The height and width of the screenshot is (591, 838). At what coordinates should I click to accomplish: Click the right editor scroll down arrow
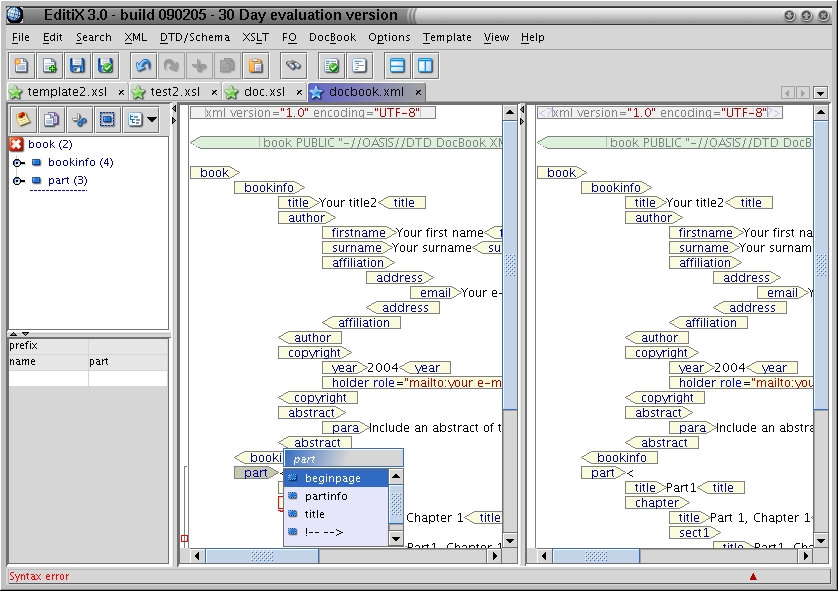[821, 540]
